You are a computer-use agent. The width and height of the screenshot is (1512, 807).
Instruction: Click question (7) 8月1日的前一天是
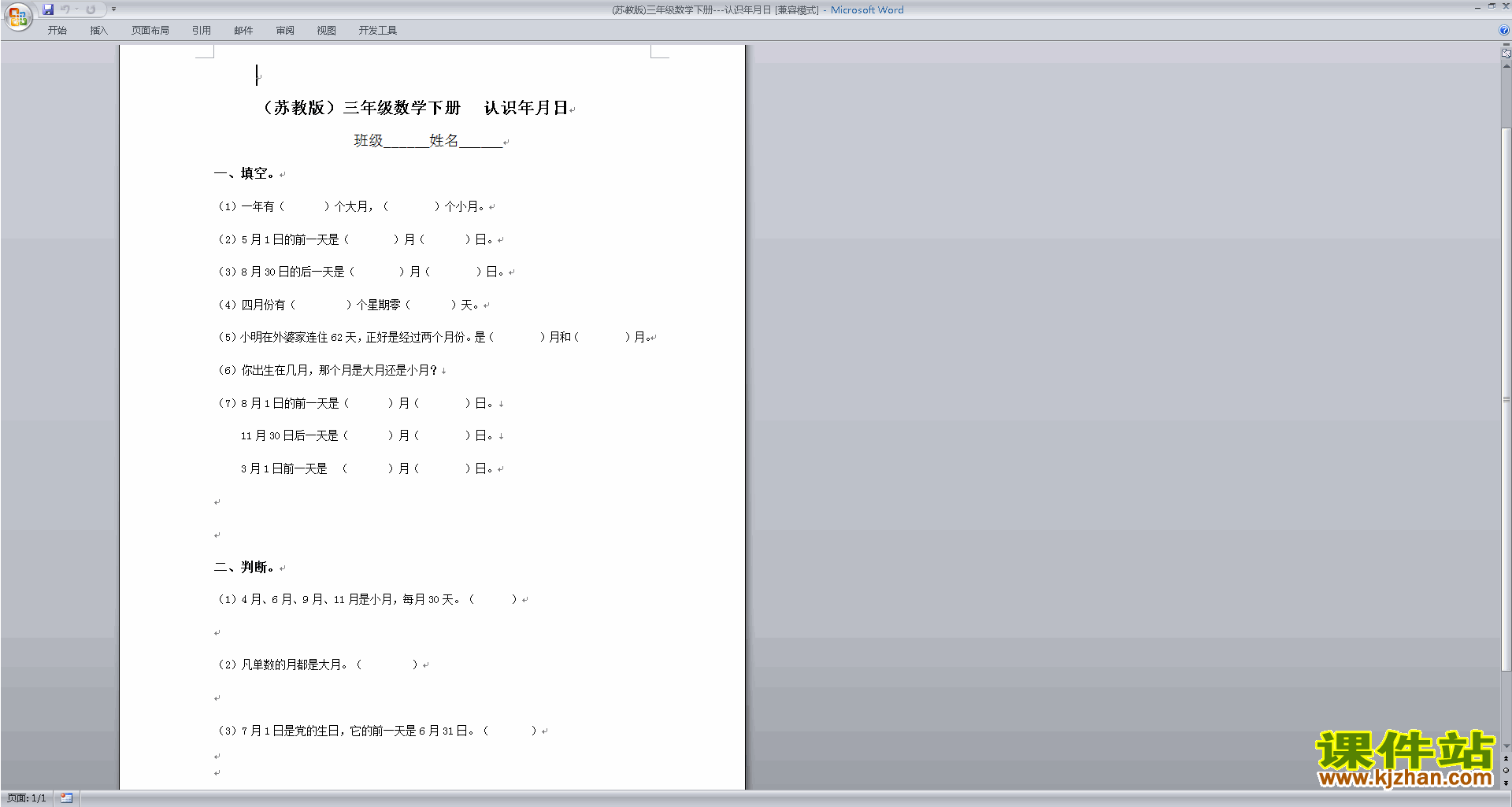(x=355, y=403)
